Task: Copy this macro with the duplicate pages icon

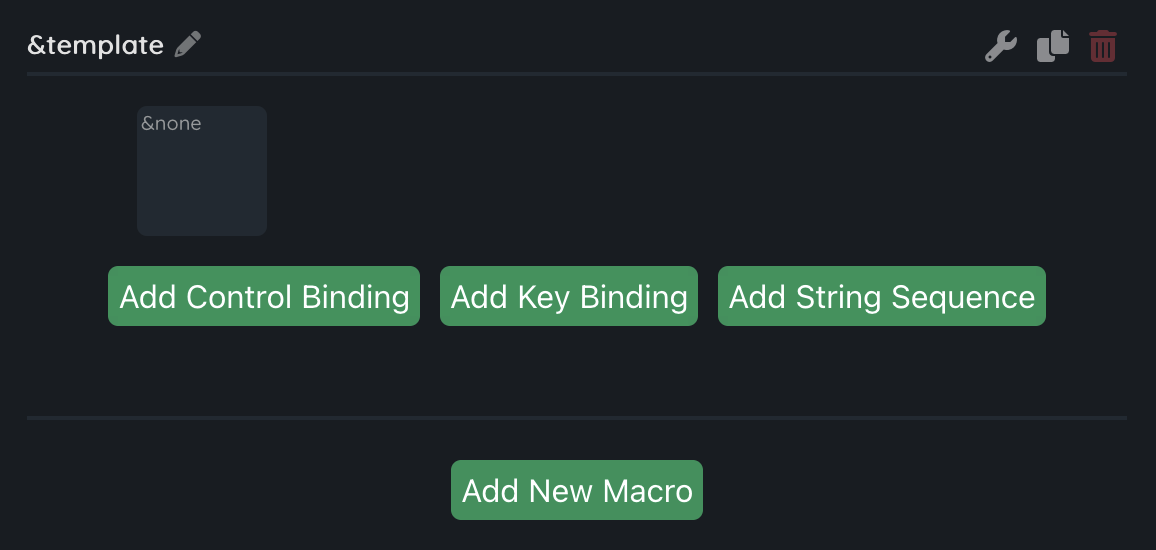Action: click(1052, 46)
